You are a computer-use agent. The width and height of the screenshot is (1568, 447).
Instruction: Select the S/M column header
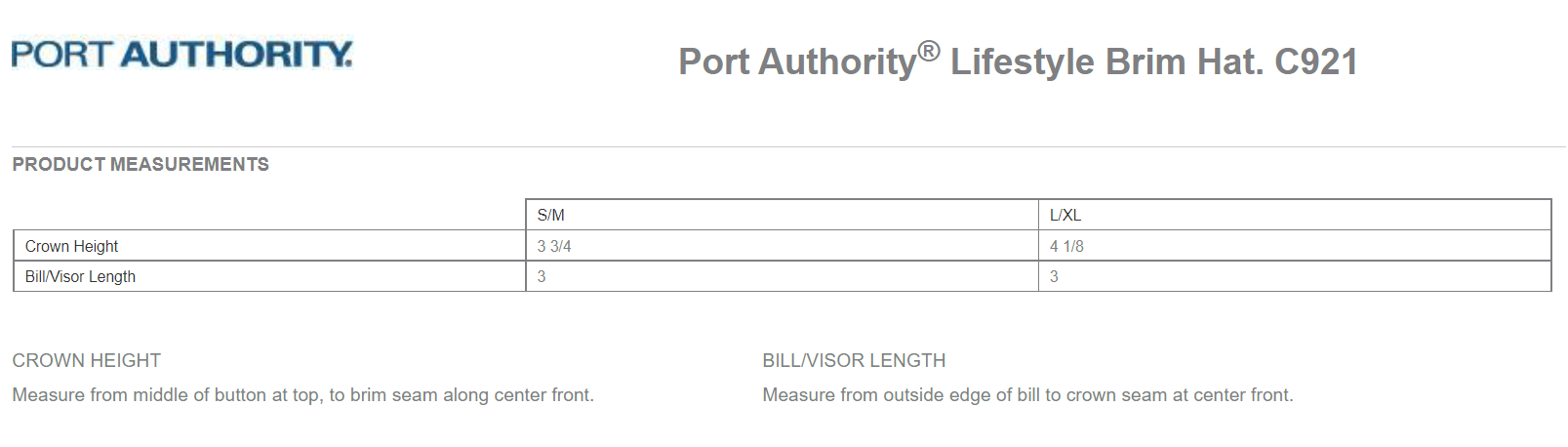coord(782,215)
